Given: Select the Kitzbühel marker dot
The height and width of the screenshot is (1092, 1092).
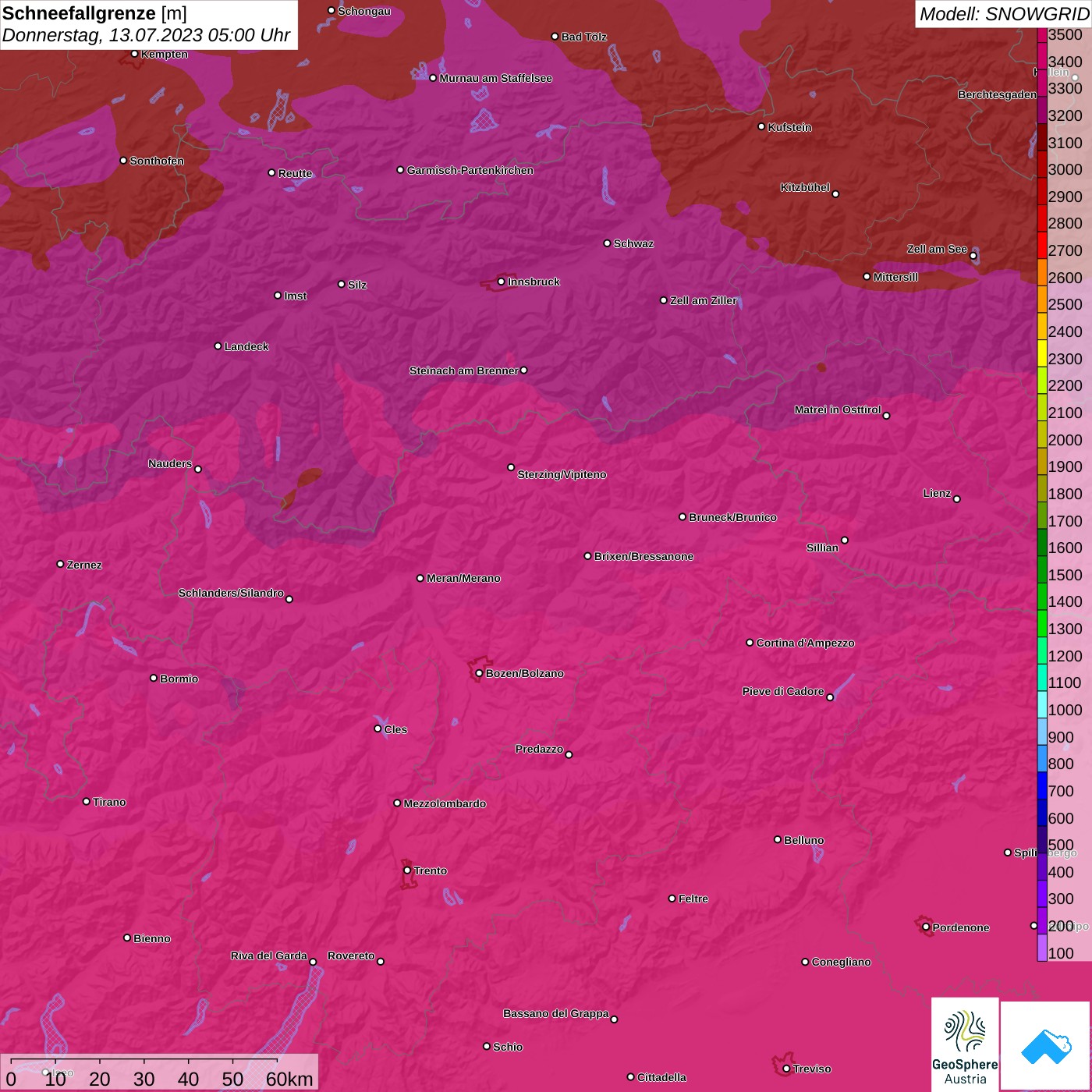Looking at the screenshot, I should (x=835, y=194).
